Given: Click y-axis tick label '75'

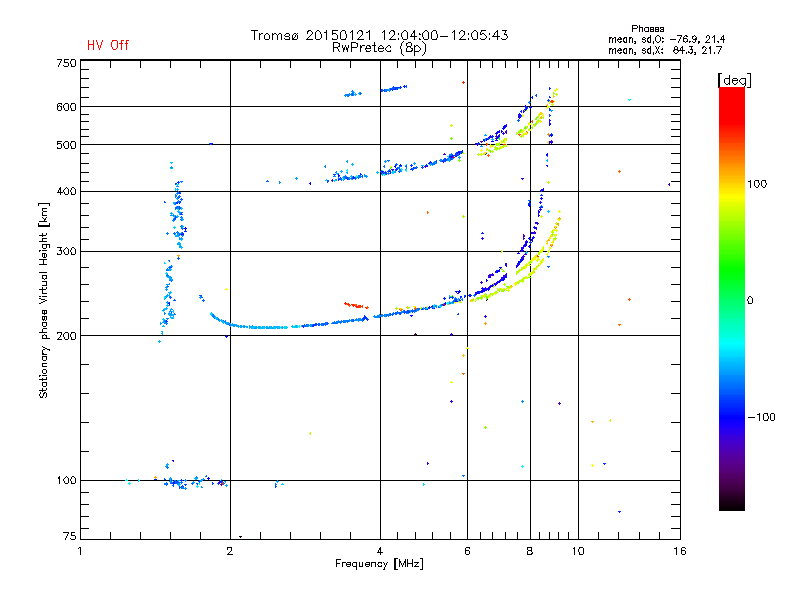Looking at the screenshot, I should pos(69,536).
